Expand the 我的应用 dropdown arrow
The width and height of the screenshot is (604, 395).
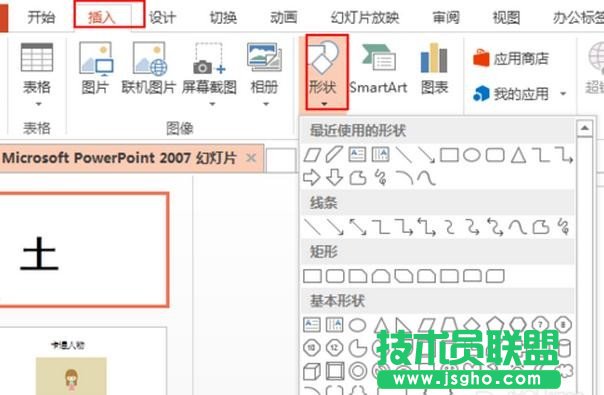[x=563, y=94]
